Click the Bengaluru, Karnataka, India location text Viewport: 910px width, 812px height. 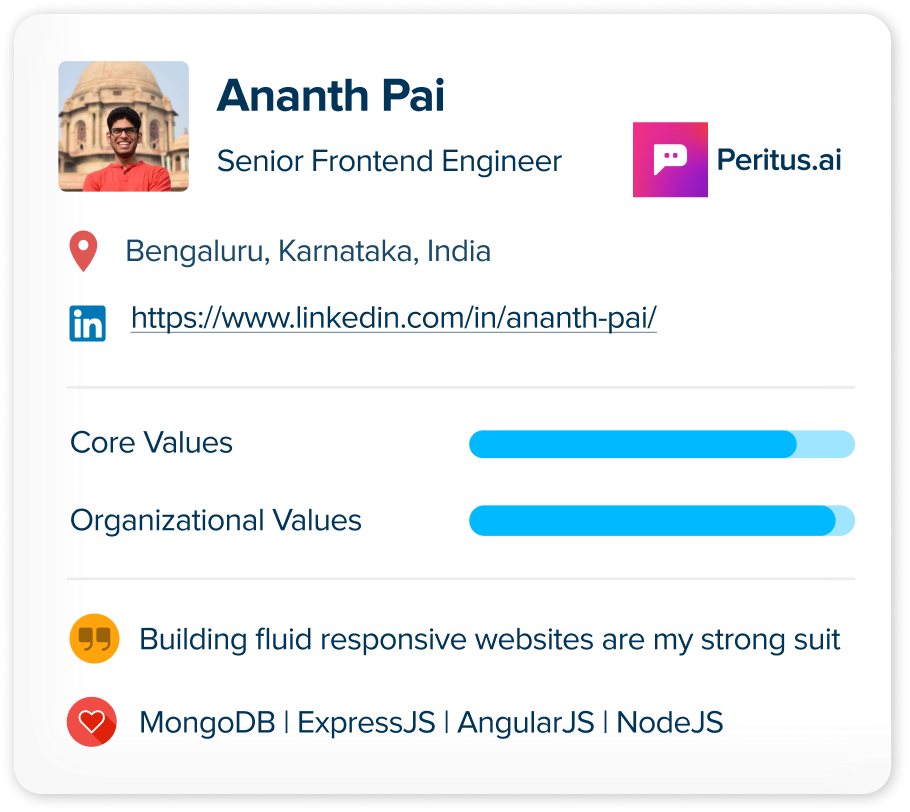(x=308, y=251)
